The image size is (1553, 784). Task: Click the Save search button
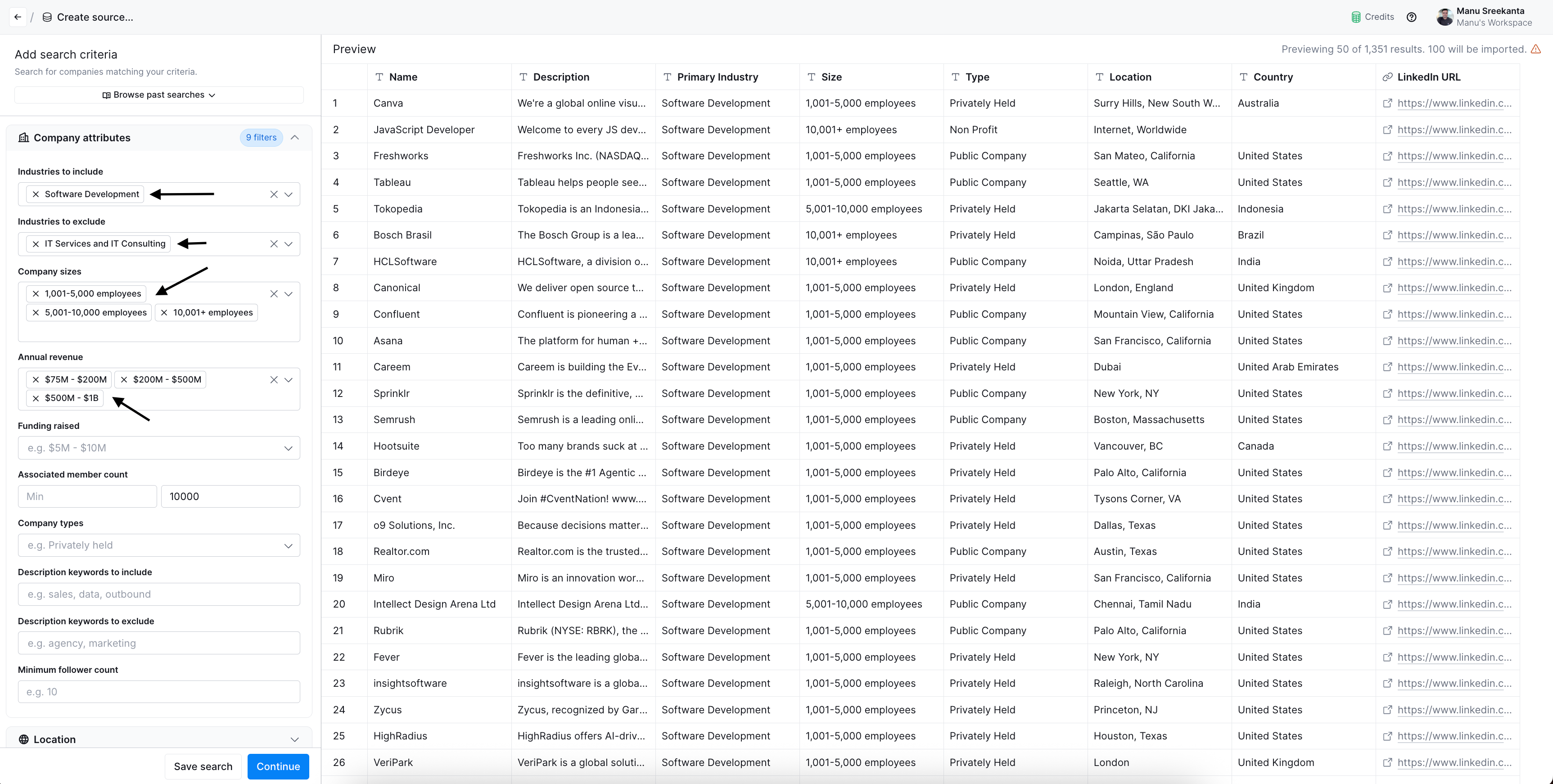(203, 766)
